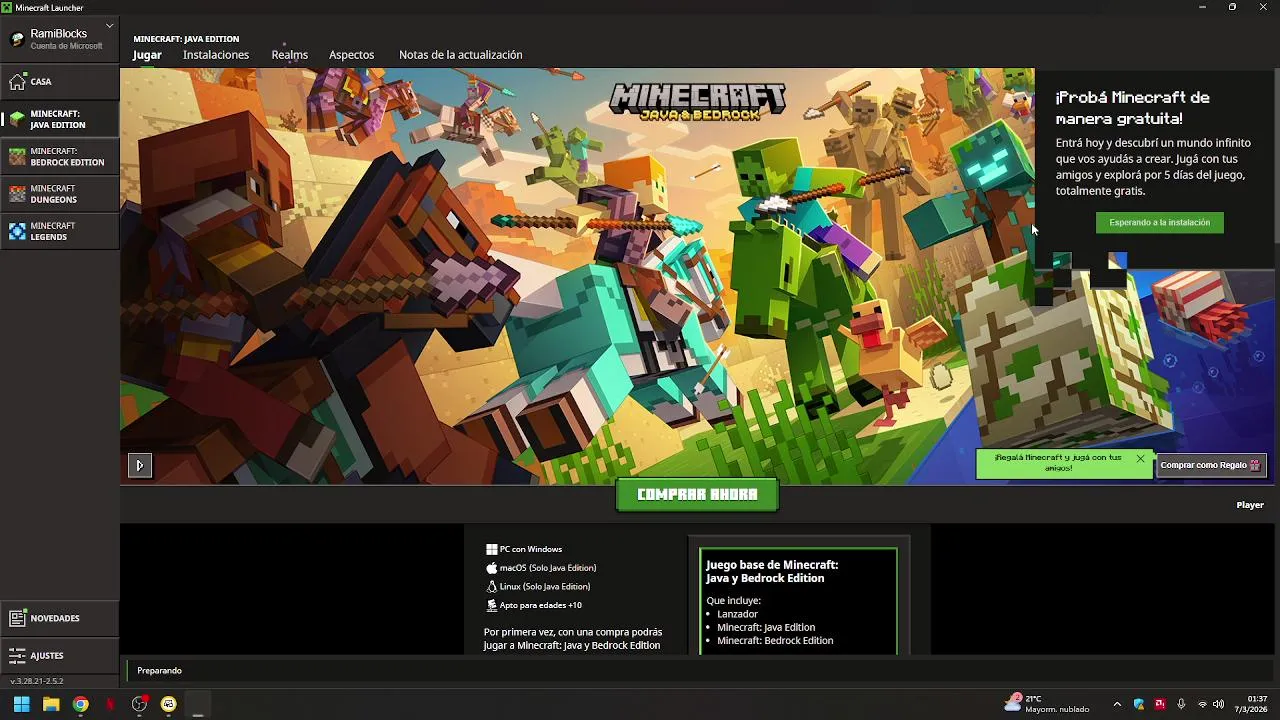Click the Esperando a la instalación button

click(1159, 222)
